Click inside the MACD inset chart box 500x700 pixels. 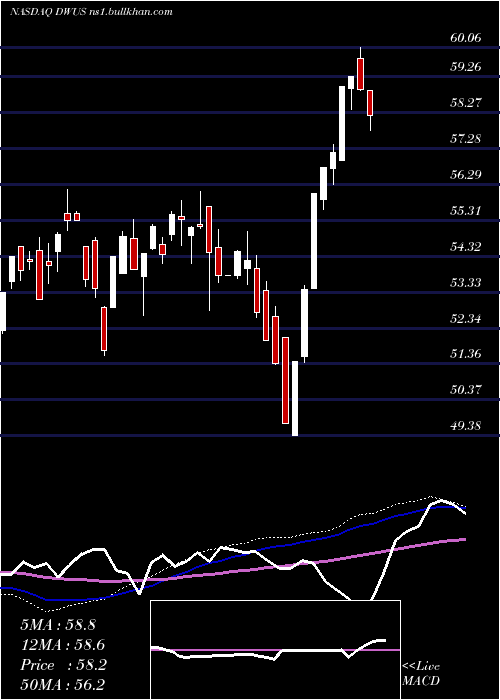click(275, 650)
